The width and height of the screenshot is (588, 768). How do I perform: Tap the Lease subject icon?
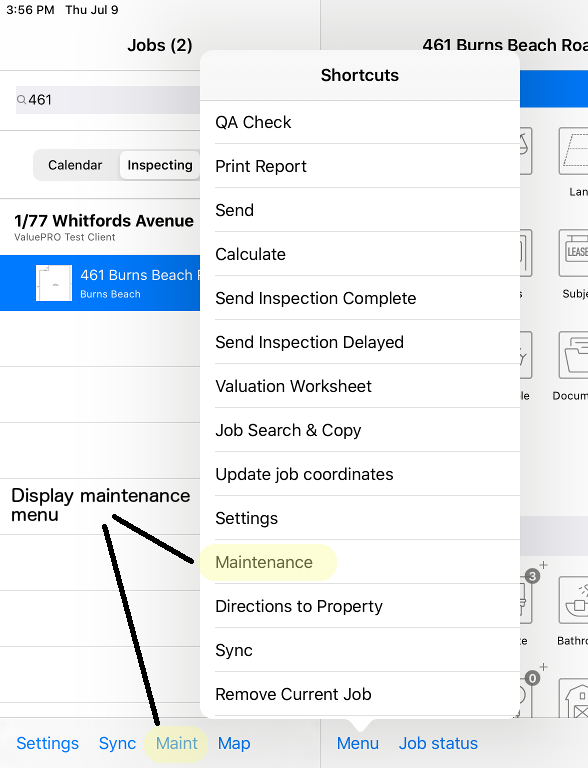tap(573, 253)
